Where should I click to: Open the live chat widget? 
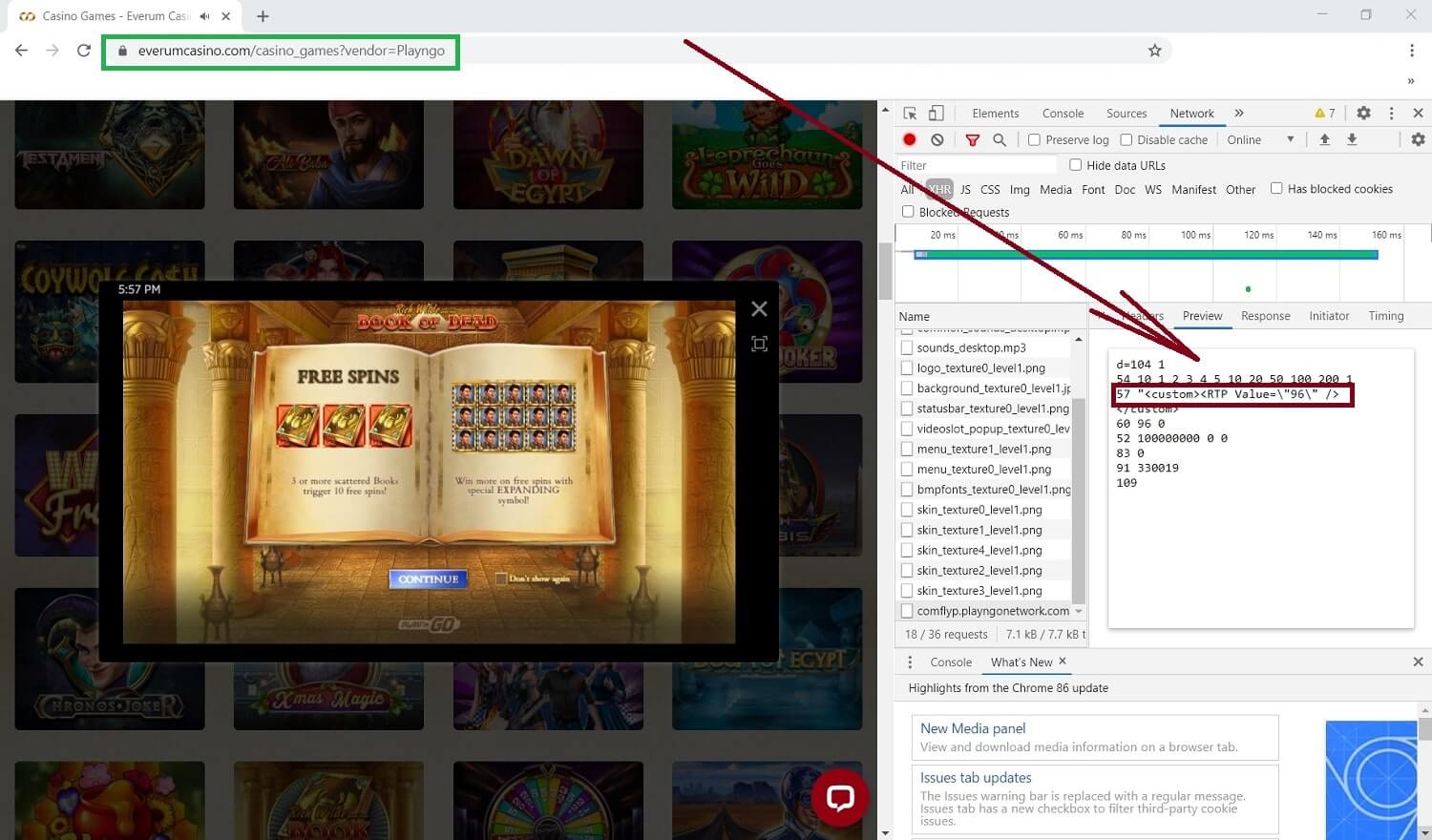840,798
